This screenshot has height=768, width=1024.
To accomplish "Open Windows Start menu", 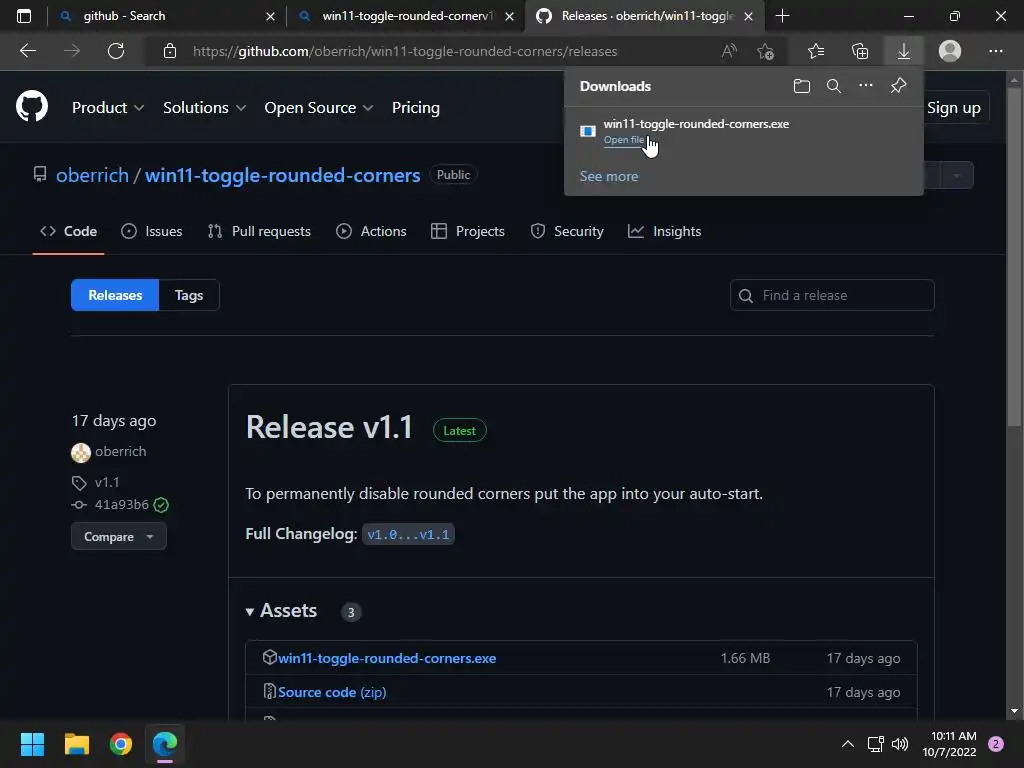I will click(x=32, y=744).
